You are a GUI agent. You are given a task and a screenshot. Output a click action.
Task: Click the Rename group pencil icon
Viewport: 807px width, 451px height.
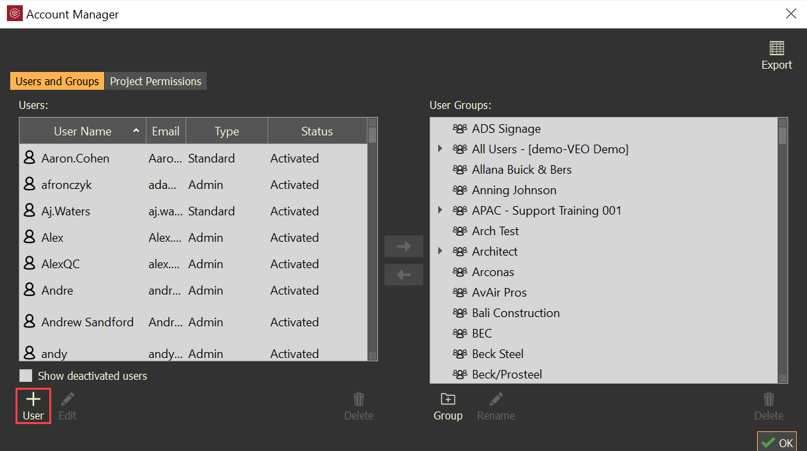click(495, 400)
